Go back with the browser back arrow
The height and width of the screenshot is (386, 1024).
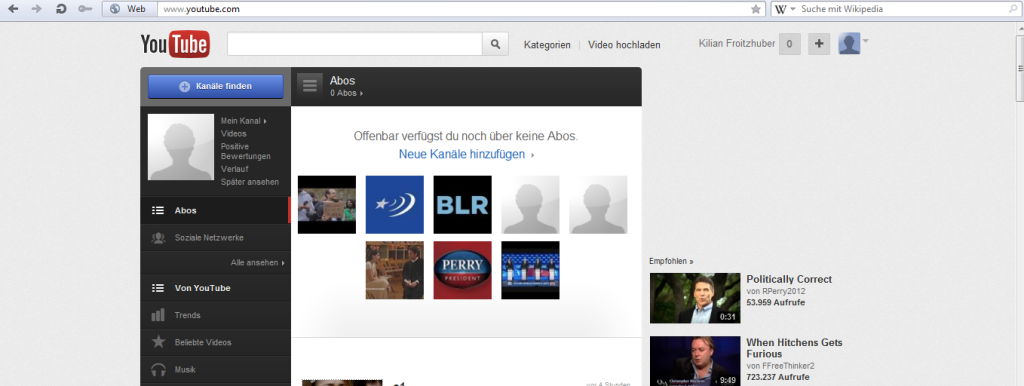(13, 9)
